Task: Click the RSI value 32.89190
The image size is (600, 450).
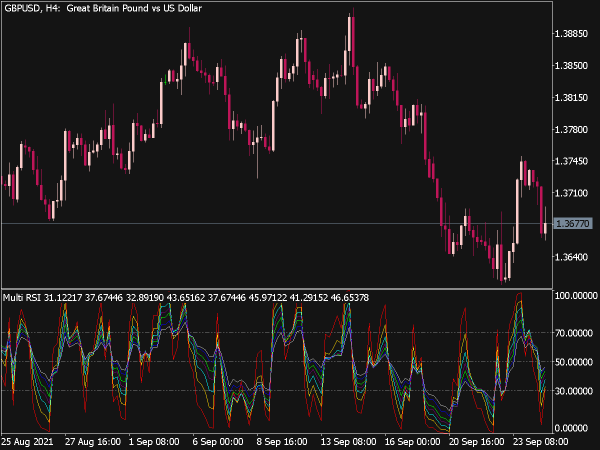Action: [145, 297]
